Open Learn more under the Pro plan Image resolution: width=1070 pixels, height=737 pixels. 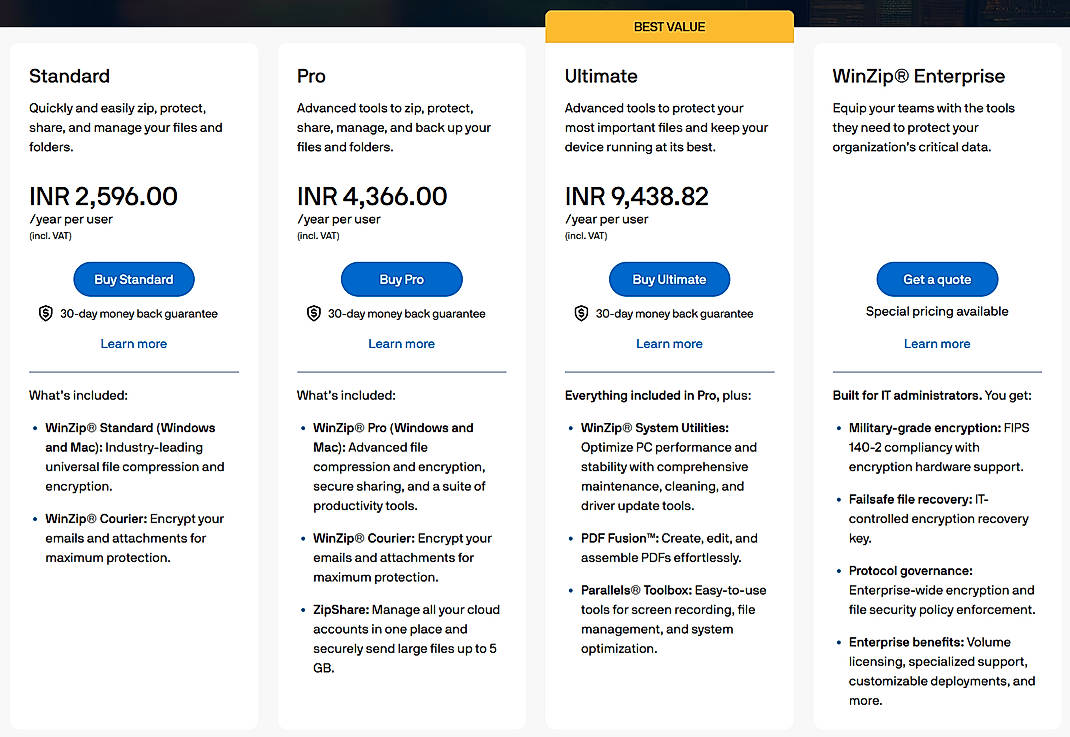(x=401, y=343)
